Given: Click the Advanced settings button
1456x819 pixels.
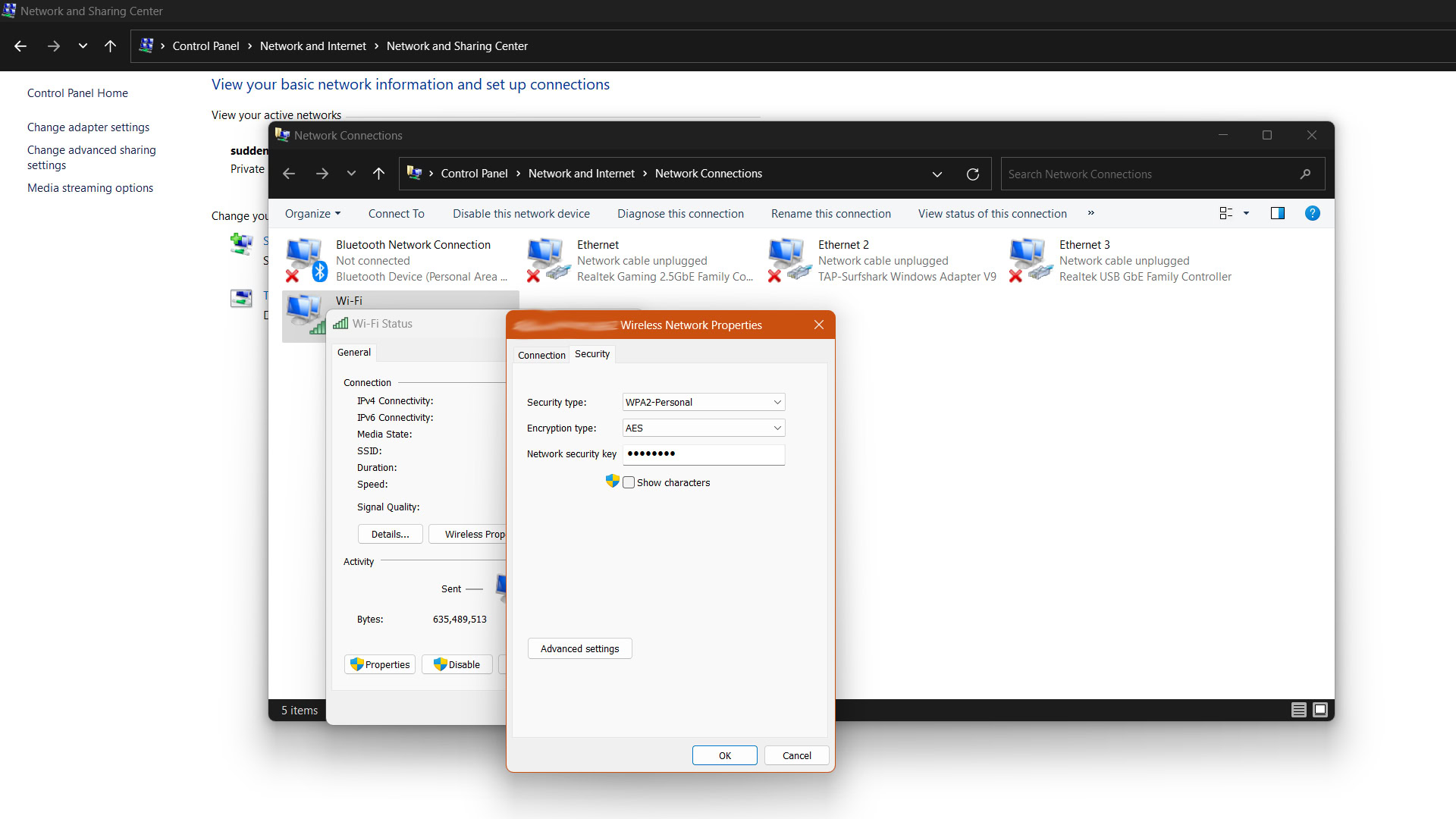Looking at the screenshot, I should coord(579,649).
